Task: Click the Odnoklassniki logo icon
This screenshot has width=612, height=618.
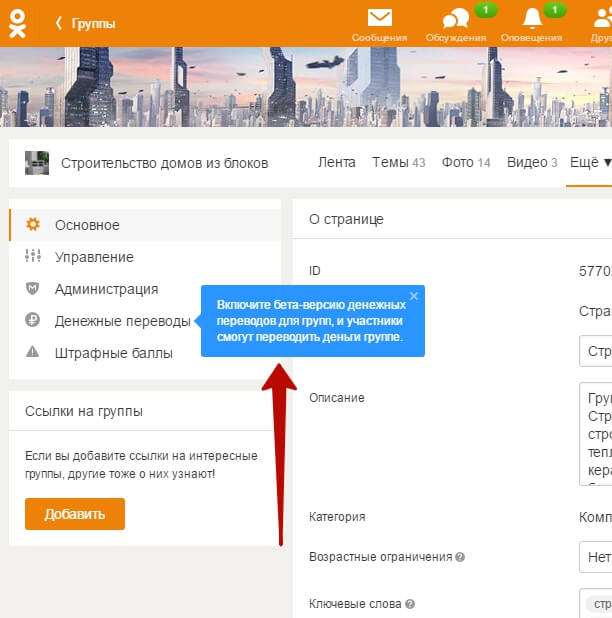Action: point(17,22)
